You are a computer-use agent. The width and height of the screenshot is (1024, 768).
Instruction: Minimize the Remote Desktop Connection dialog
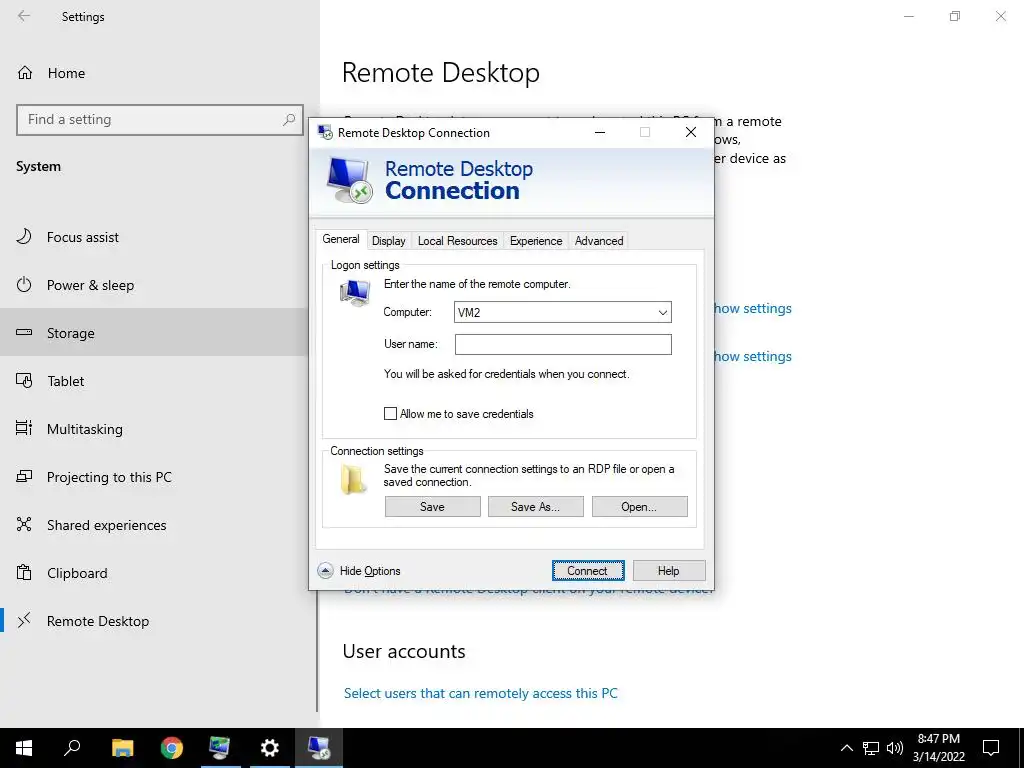tap(600, 132)
